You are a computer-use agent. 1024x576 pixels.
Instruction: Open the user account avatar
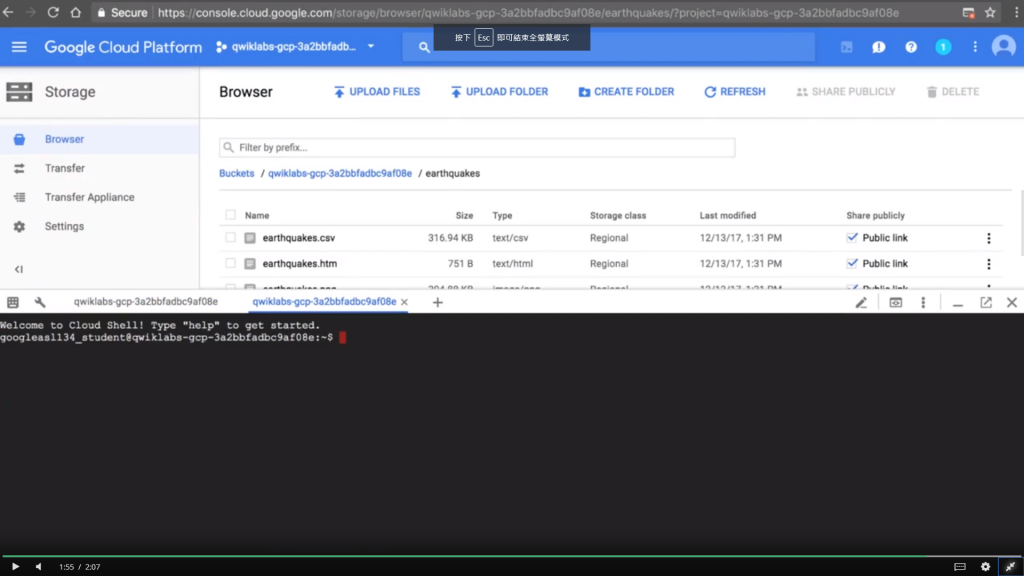coord(1003,47)
